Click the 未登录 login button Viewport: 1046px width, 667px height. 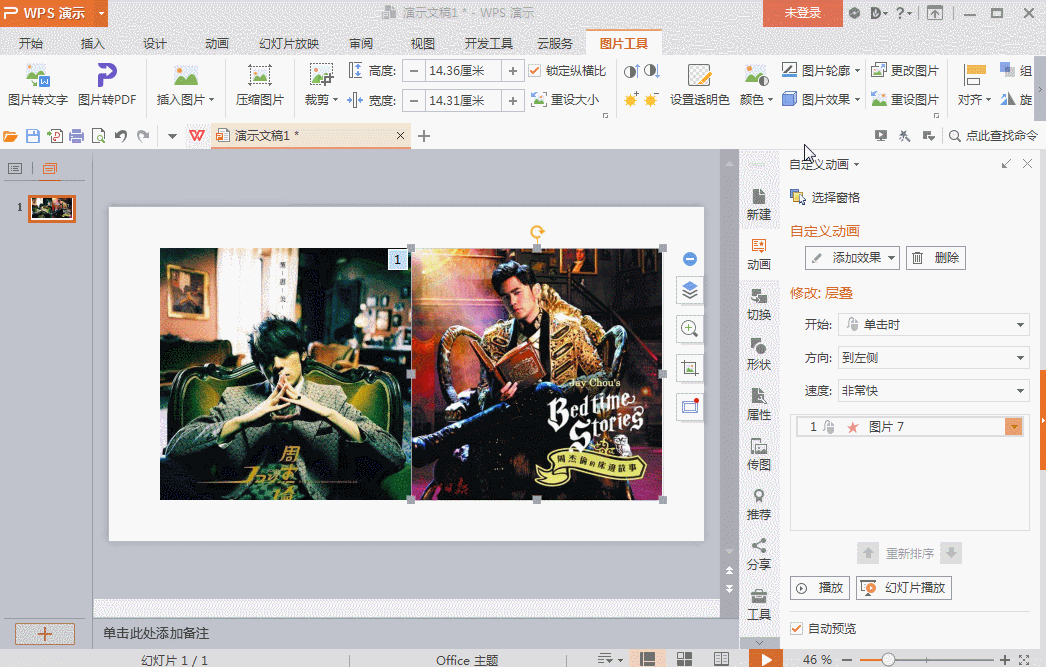tap(803, 13)
